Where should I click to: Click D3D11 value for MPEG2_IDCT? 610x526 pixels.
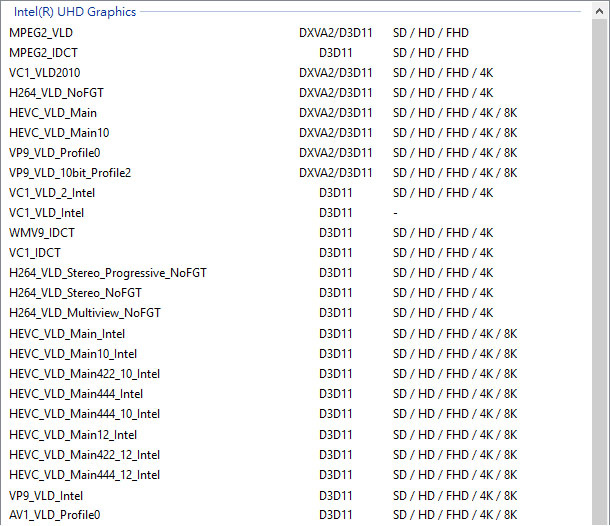click(x=335, y=53)
